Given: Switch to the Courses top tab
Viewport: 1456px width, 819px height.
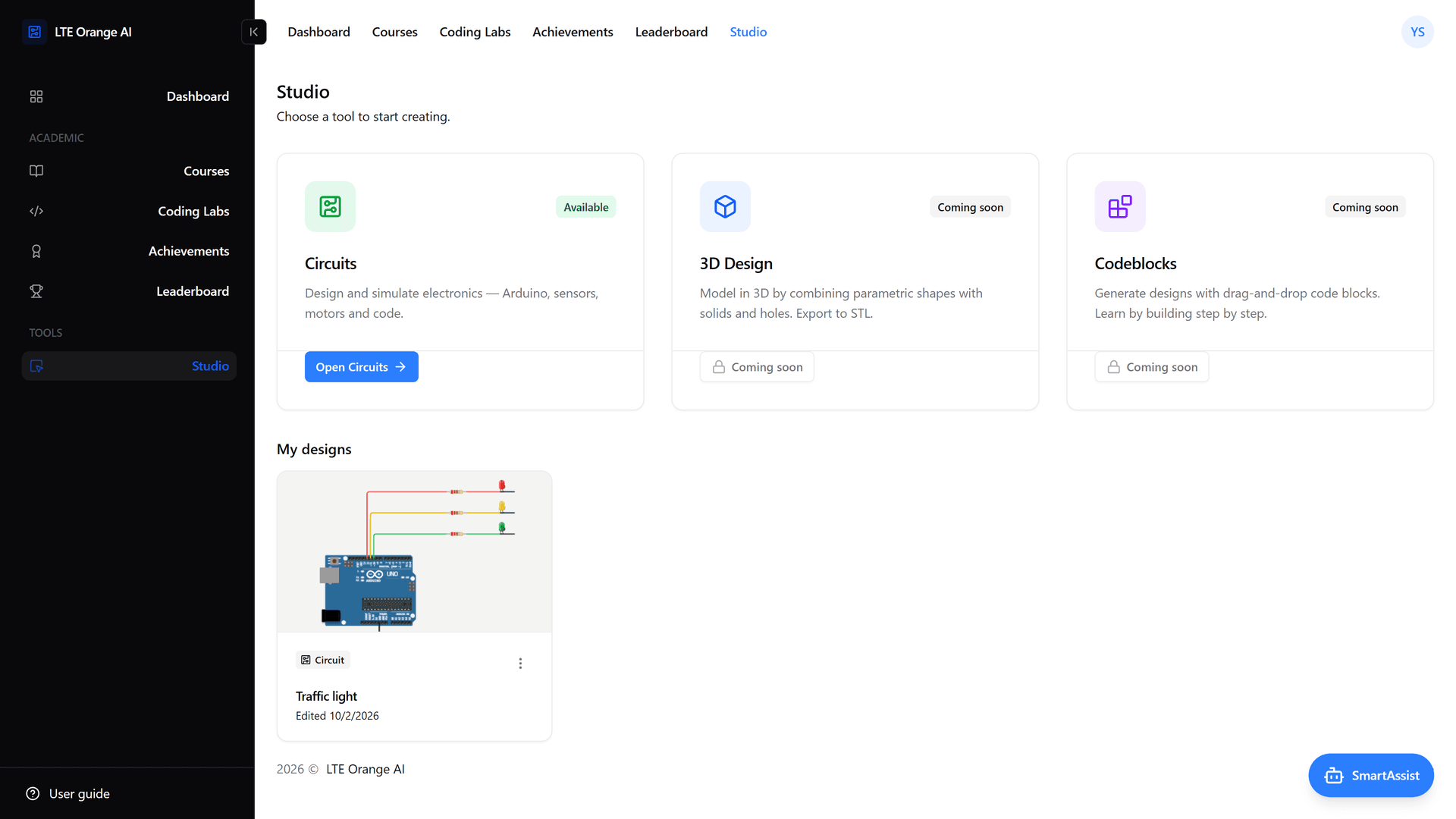Looking at the screenshot, I should [394, 32].
